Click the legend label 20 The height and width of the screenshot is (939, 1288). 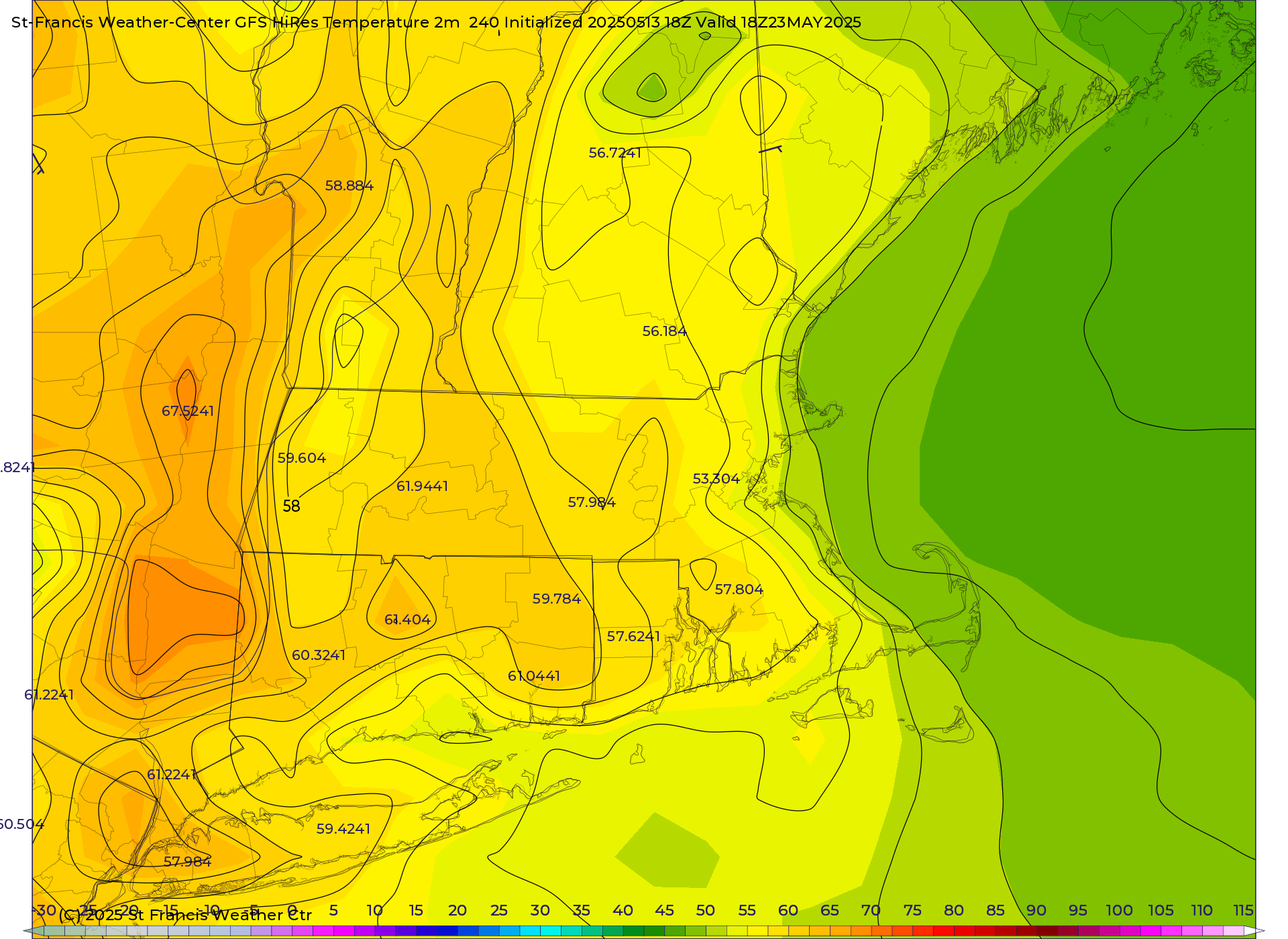pyautogui.click(x=458, y=910)
